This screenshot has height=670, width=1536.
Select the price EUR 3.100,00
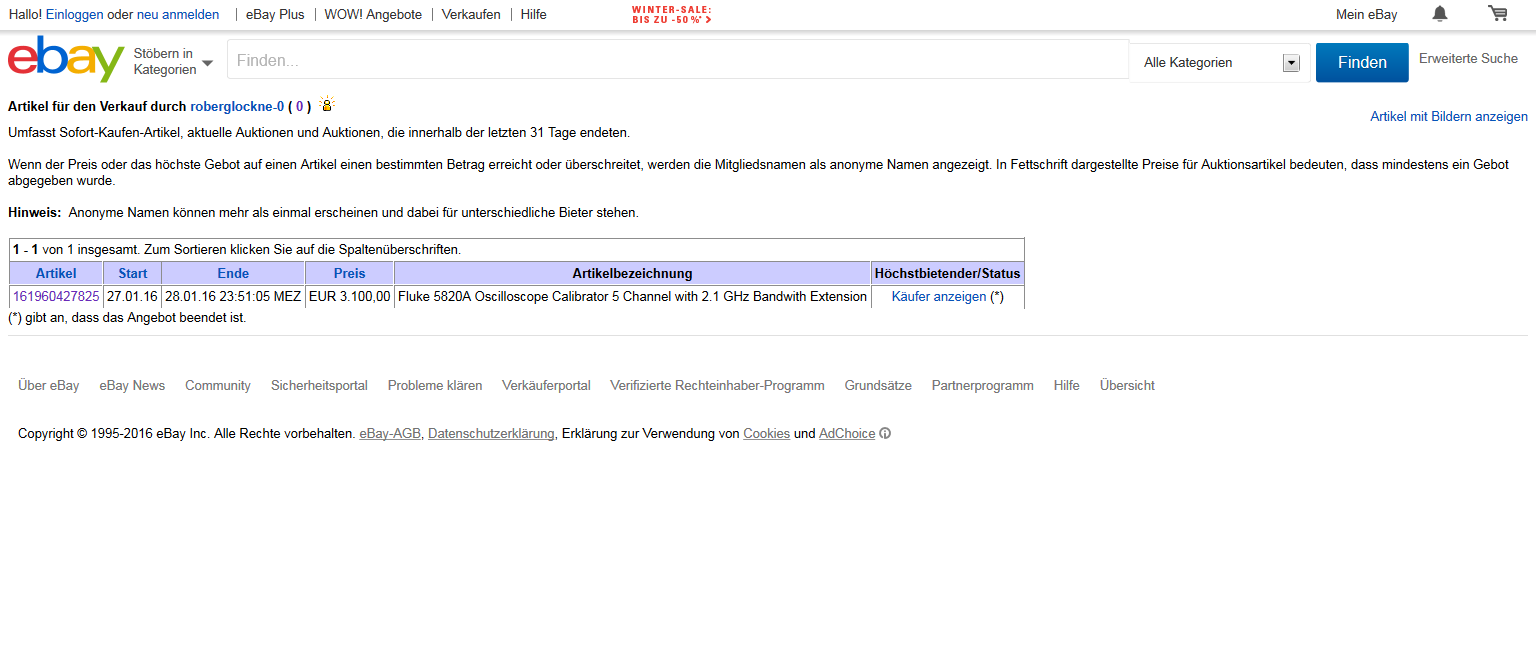coord(349,297)
